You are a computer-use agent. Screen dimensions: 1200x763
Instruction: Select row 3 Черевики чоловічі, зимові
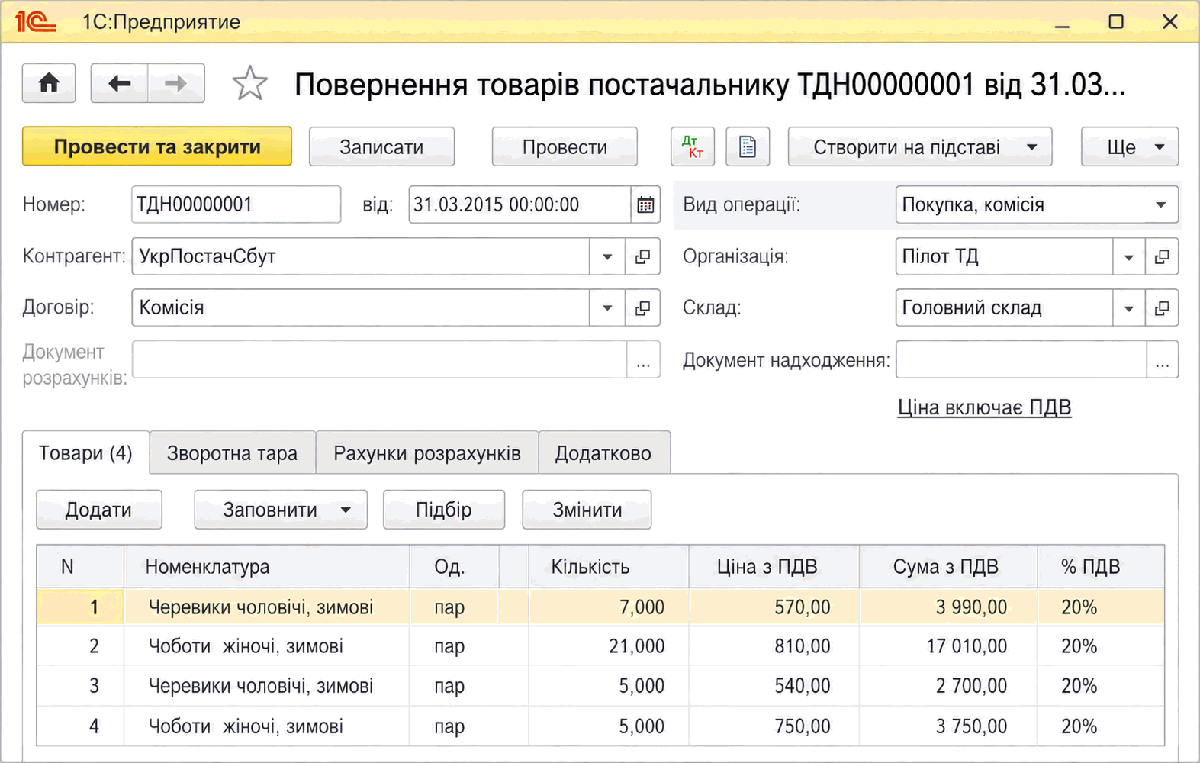point(601,687)
